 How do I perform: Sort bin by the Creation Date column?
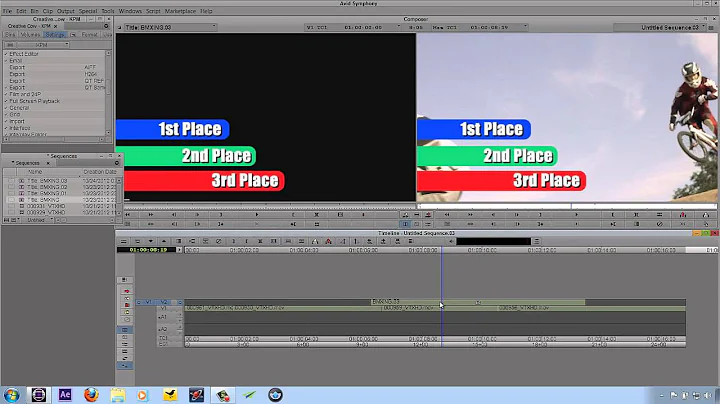coord(100,172)
